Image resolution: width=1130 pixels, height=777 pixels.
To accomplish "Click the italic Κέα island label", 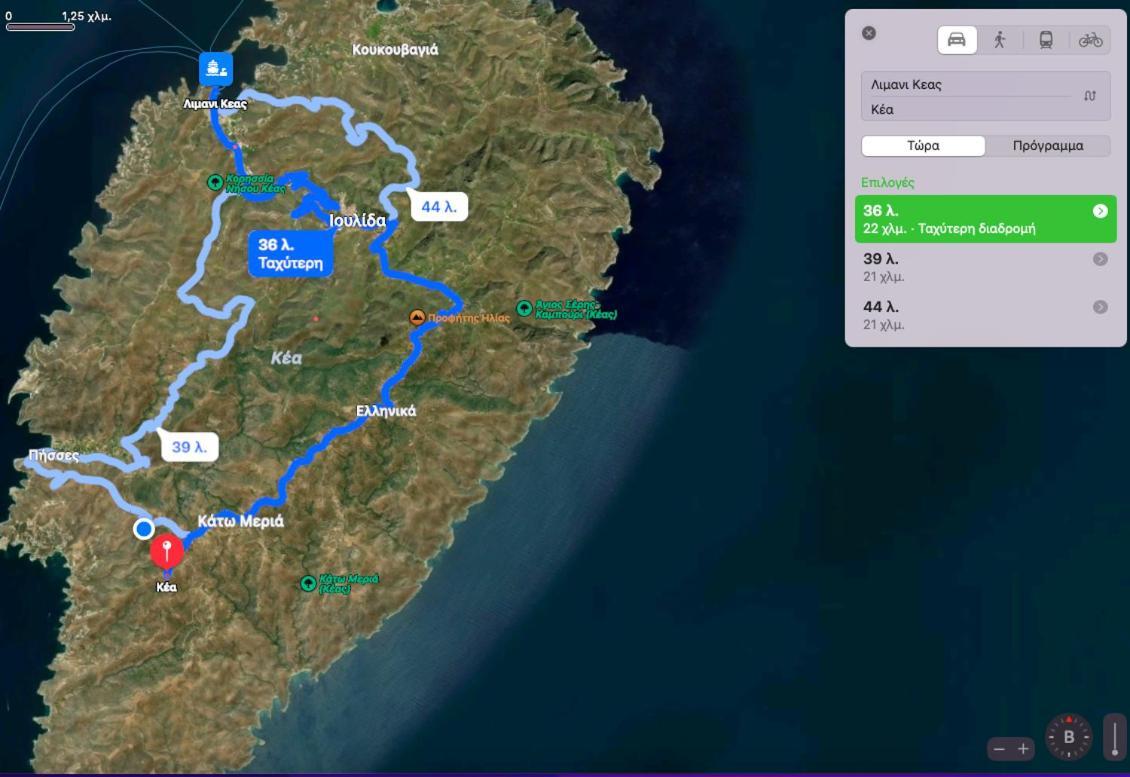I will pos(286,358).
